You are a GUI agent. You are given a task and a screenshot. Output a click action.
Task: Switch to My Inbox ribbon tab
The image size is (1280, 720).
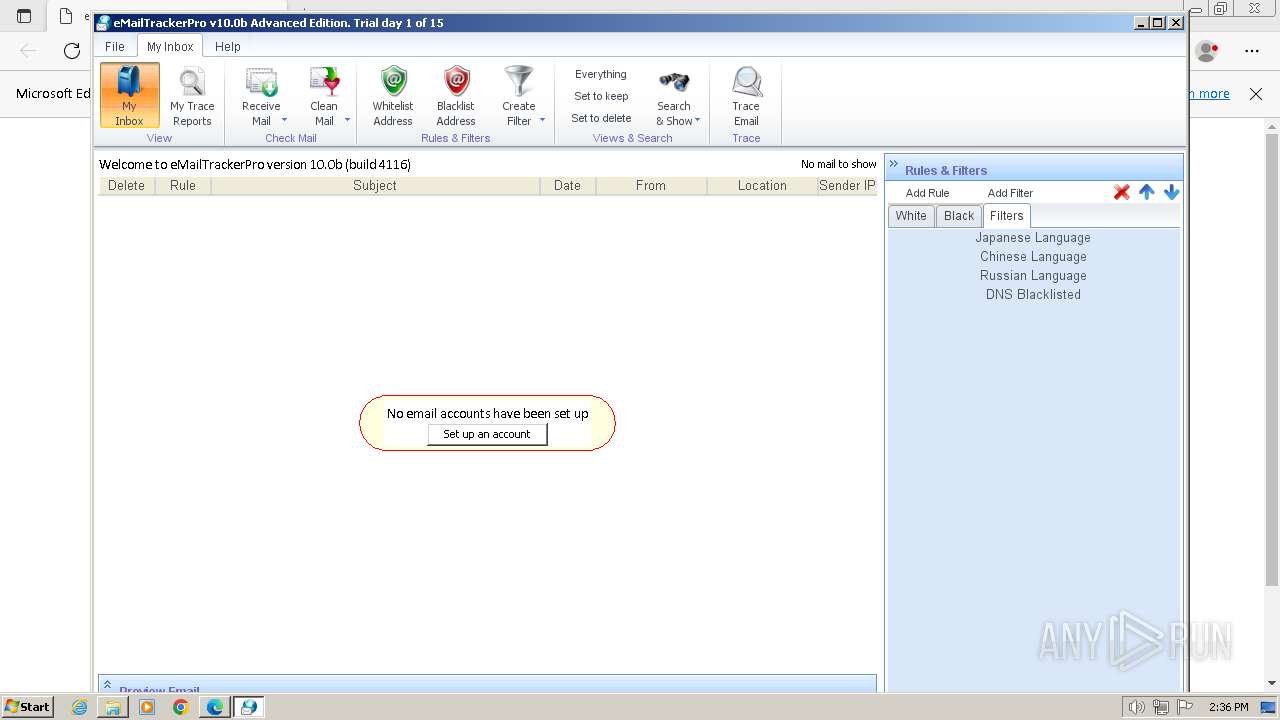coord(170,46)
